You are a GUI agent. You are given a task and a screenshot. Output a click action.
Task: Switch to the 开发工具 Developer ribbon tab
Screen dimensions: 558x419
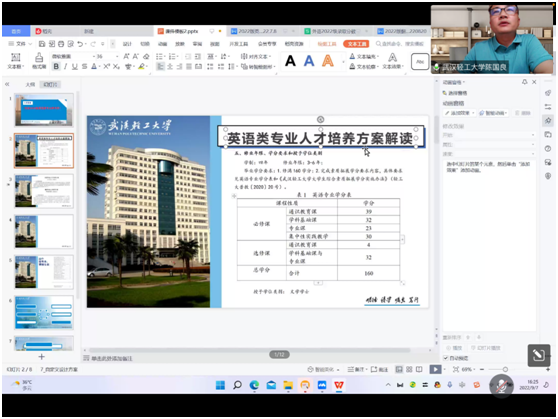point(238,44)
